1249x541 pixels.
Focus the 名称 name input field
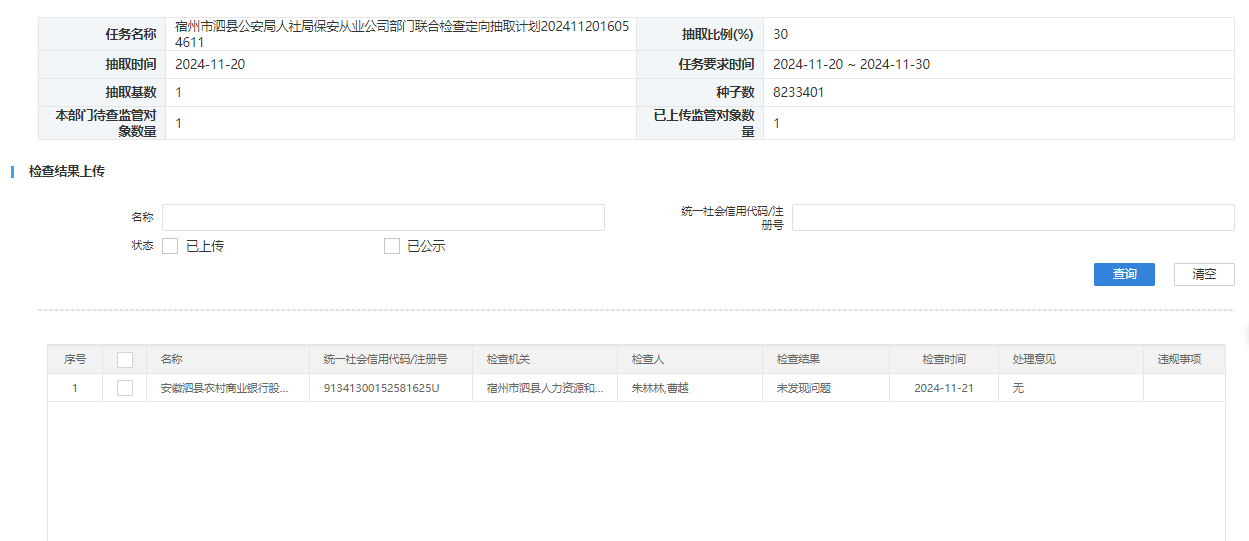pos(383,218)
